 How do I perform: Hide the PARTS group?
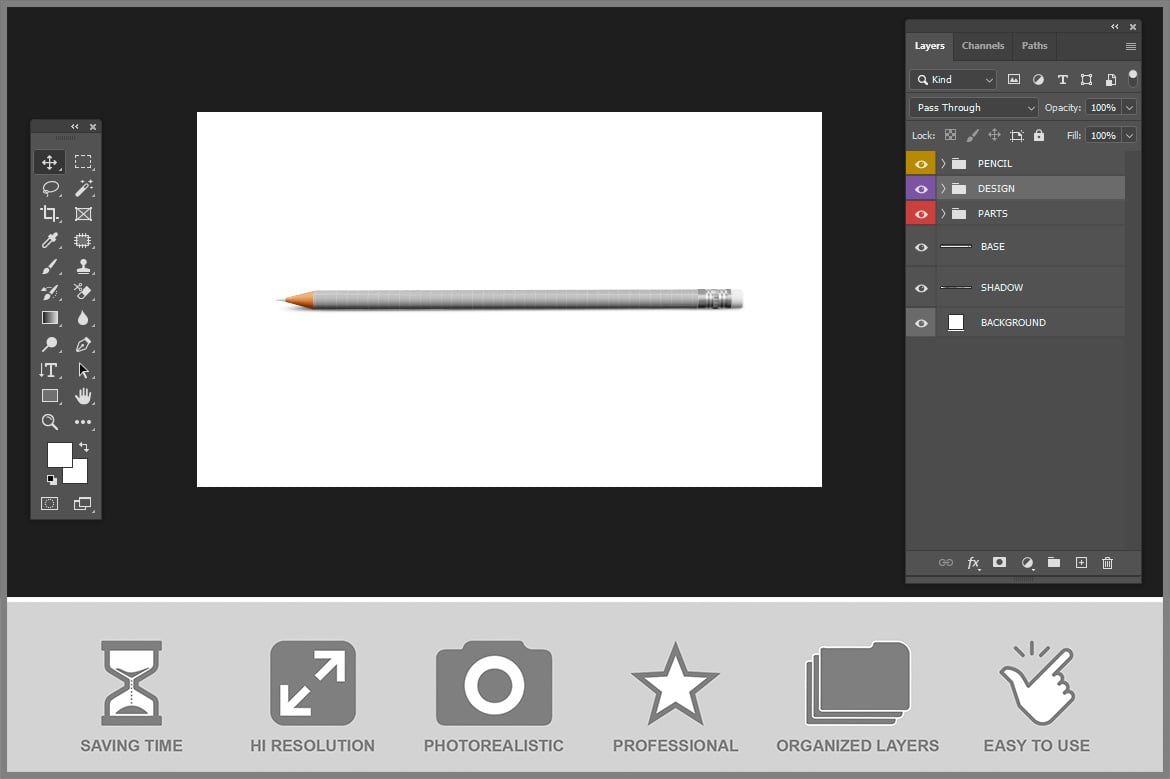(921, 213)
